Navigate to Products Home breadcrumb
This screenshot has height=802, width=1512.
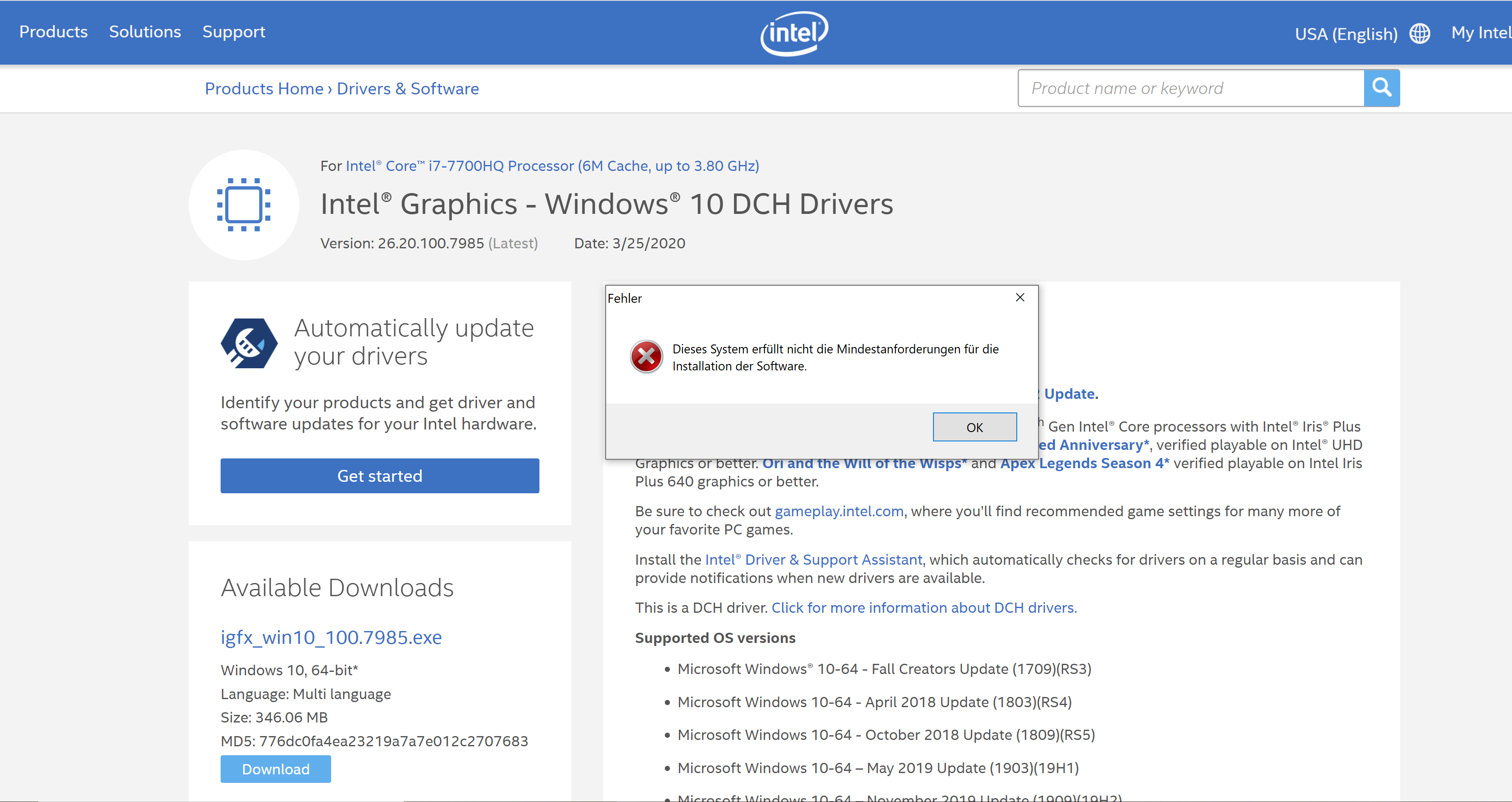click(x=264, y=88)
